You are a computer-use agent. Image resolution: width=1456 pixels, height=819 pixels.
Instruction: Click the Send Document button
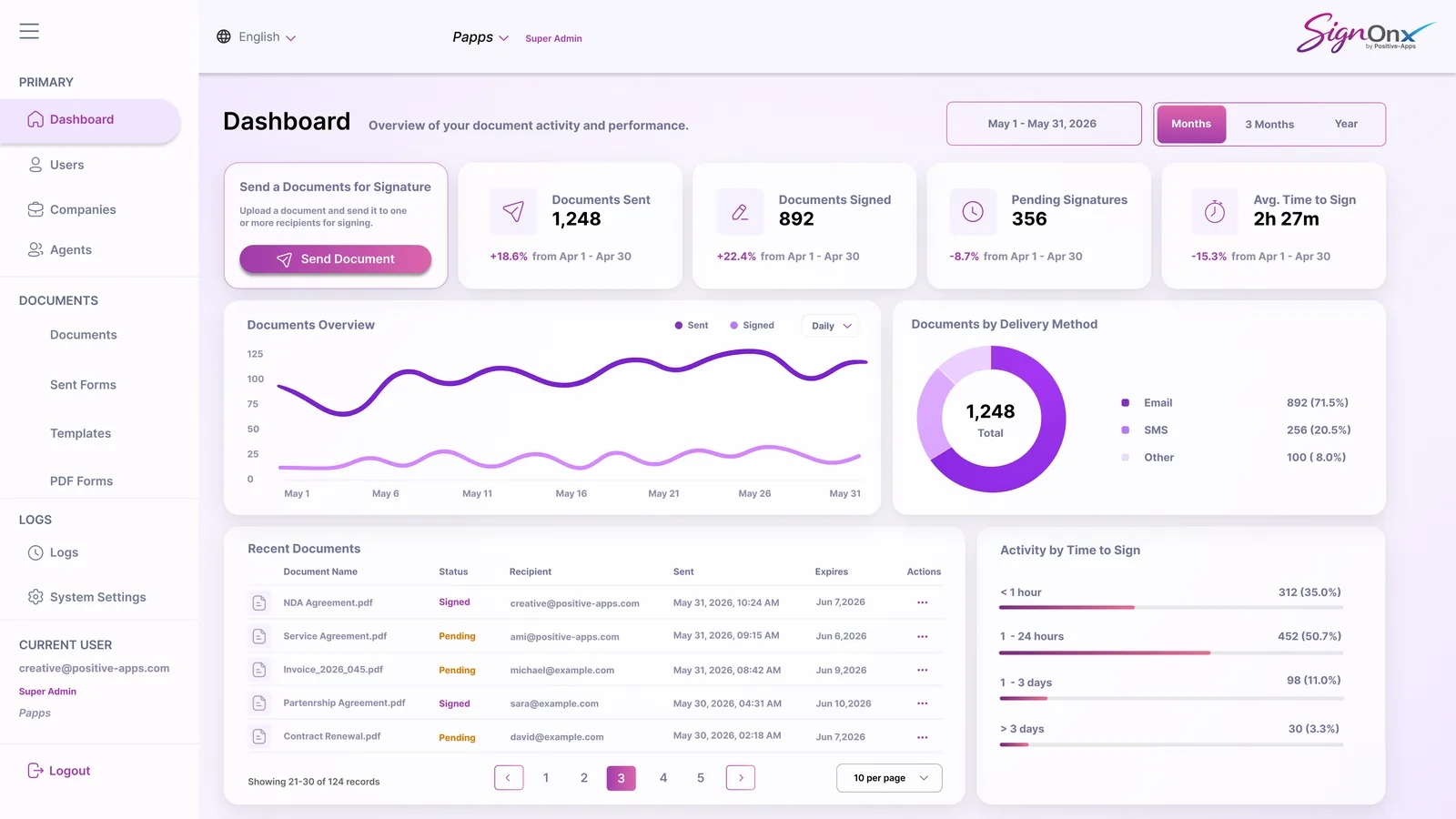pyautogui.click(x=335, y=259)
